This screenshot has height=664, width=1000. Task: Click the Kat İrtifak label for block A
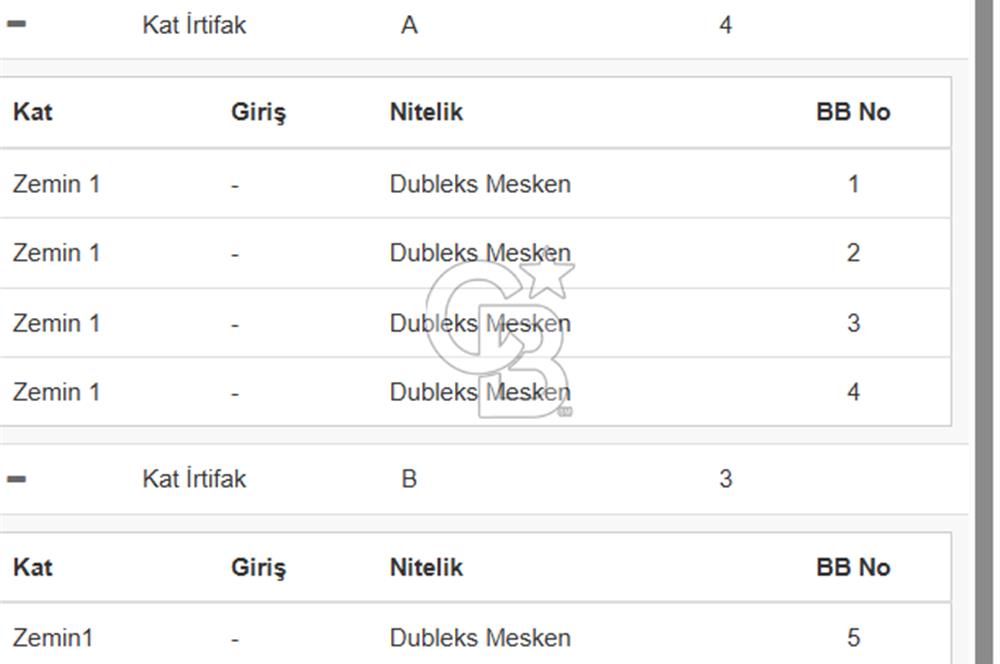194,26
